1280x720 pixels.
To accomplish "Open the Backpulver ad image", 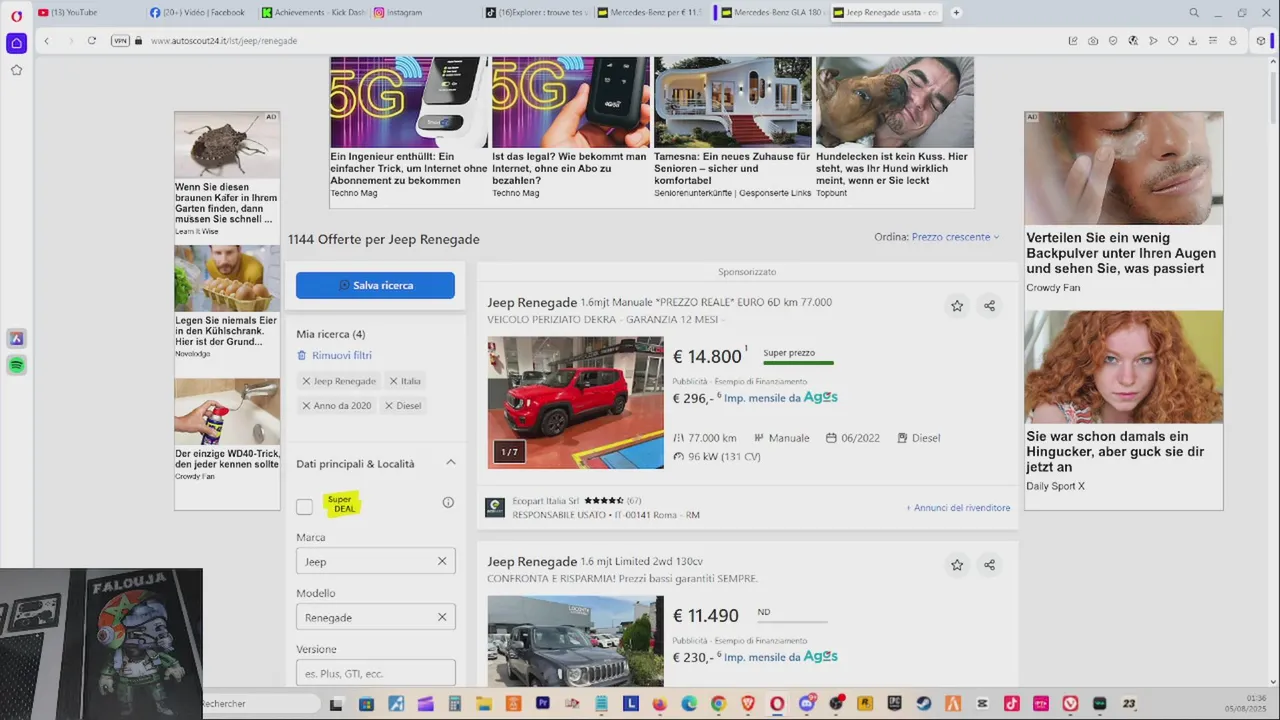I will tap(1123, 168).
